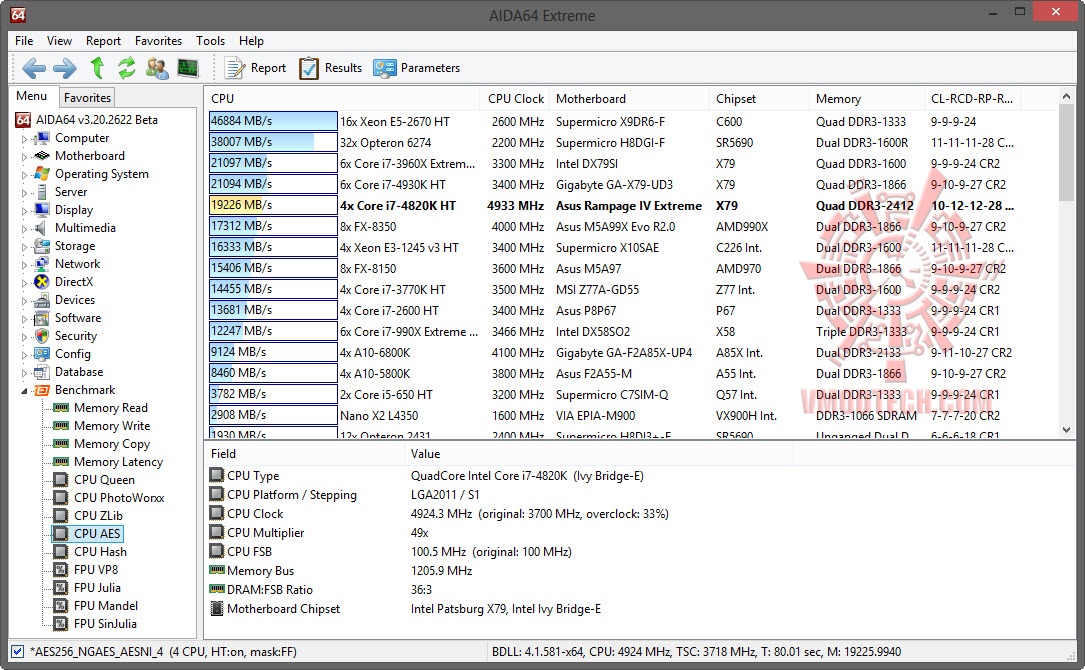Open the users manager toolbar icon
Viewport: 1085px width, 670px height.
pyautogui.click(x=157, y=68)
